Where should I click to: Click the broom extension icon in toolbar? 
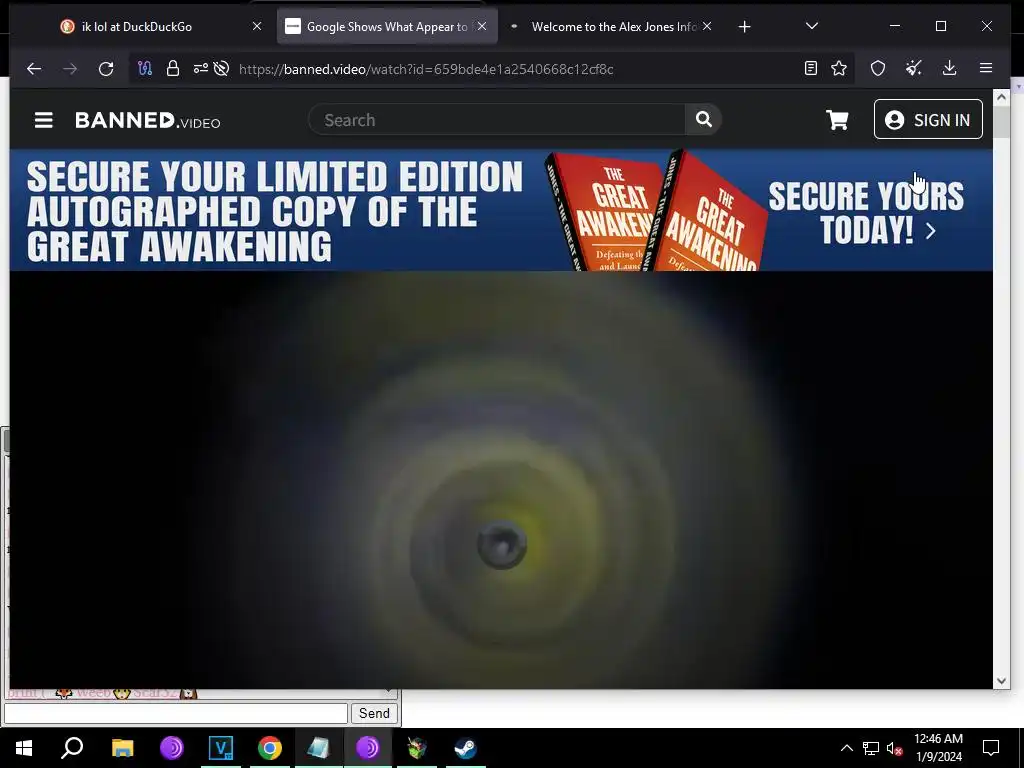(x=914, y=68)
